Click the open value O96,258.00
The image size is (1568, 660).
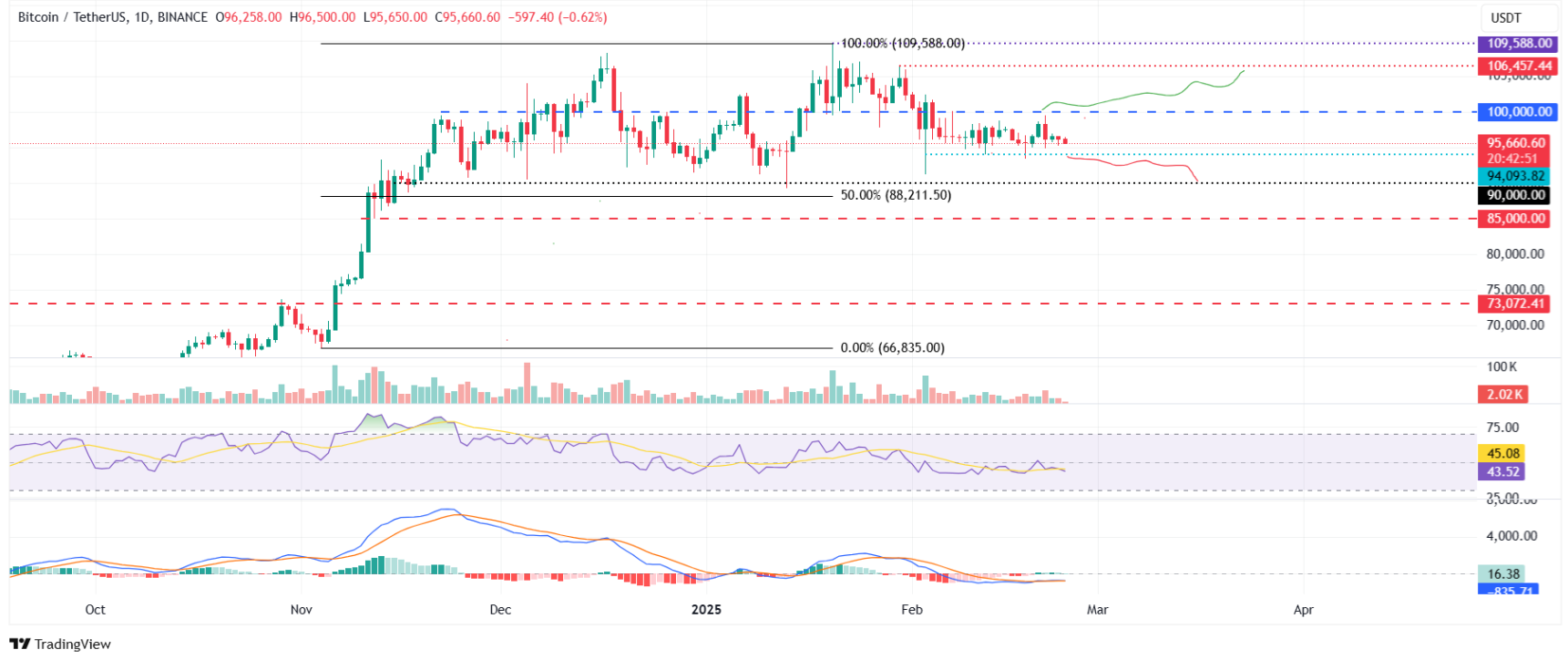[249, 17]
